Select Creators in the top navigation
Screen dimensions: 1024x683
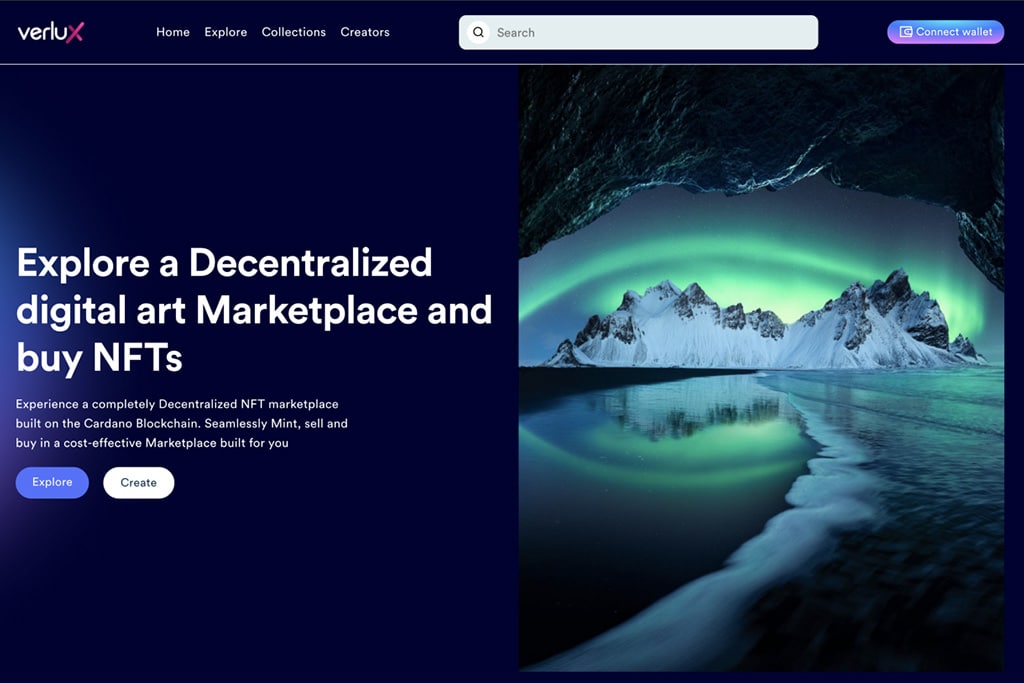pyautogui.click(x=364, y=32)
